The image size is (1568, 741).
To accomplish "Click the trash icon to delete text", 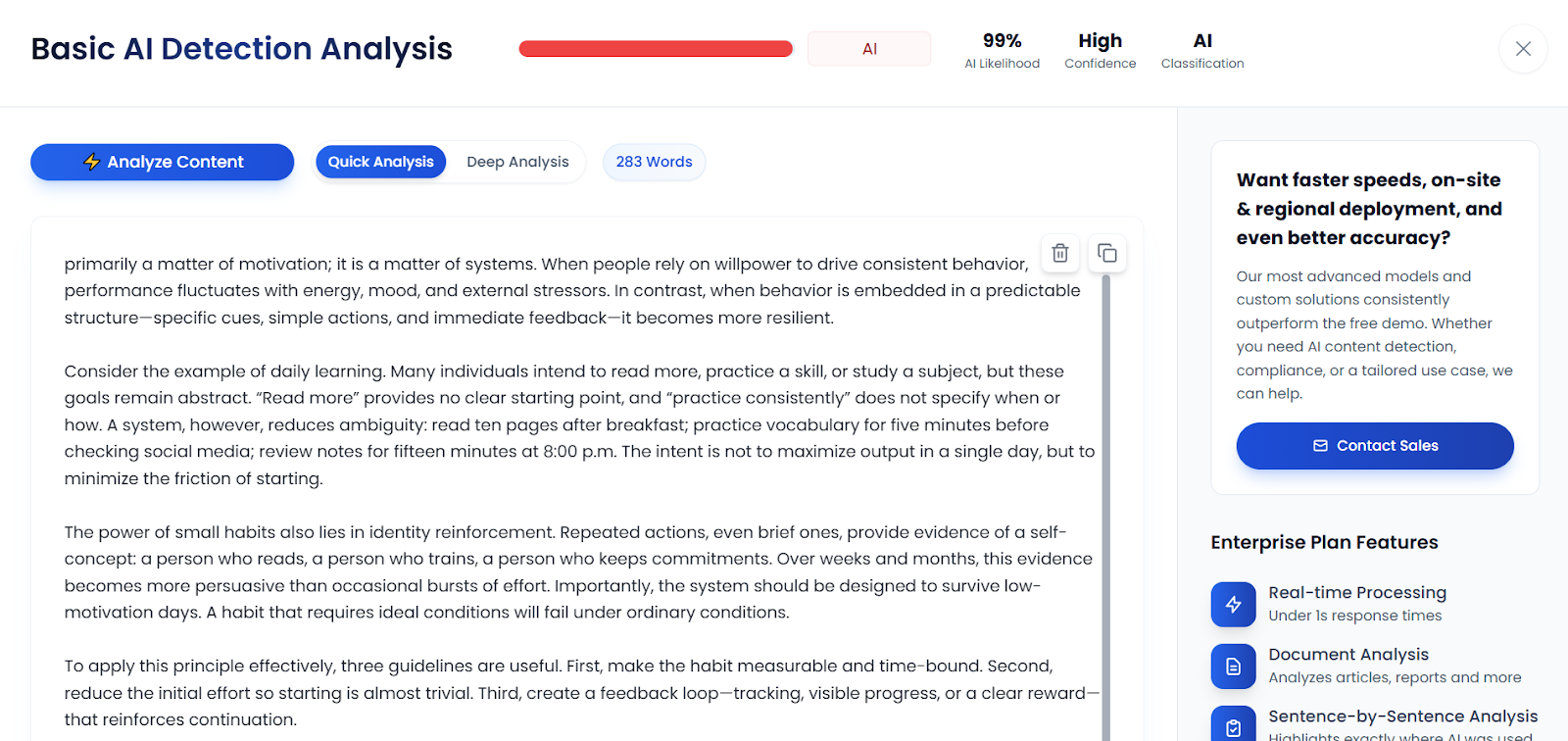I will tap(1059, 253).
